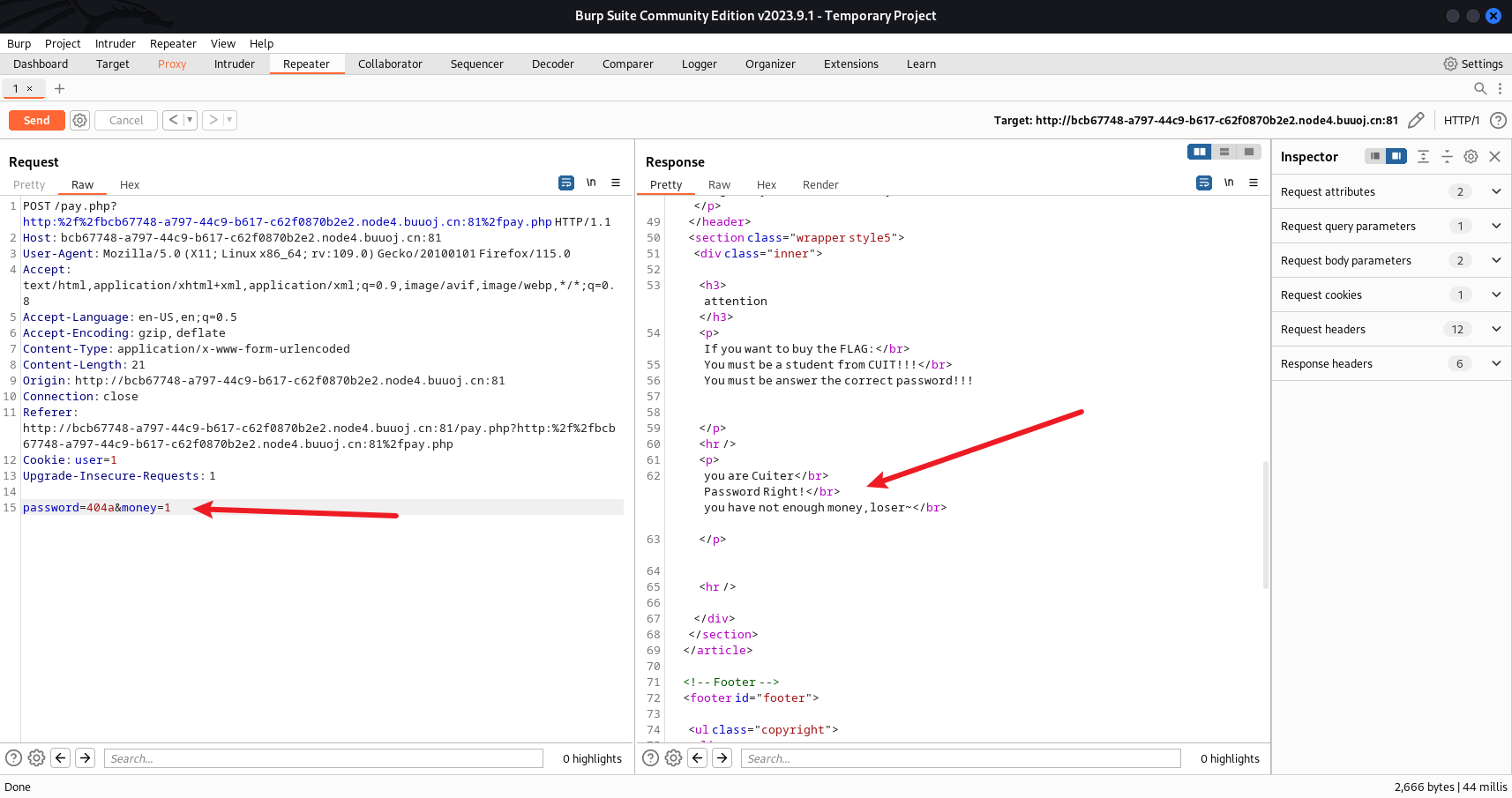Open next history dropdown arrow

[229, 120]
